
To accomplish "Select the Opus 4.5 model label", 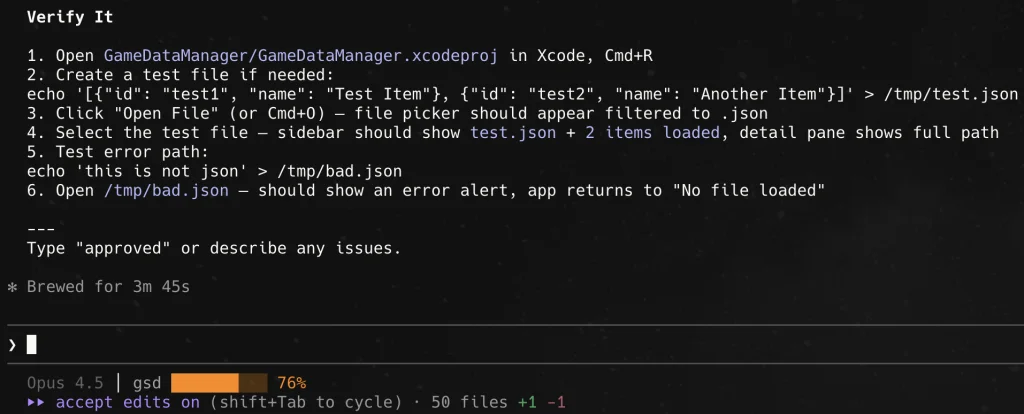I will click(65, 383).
